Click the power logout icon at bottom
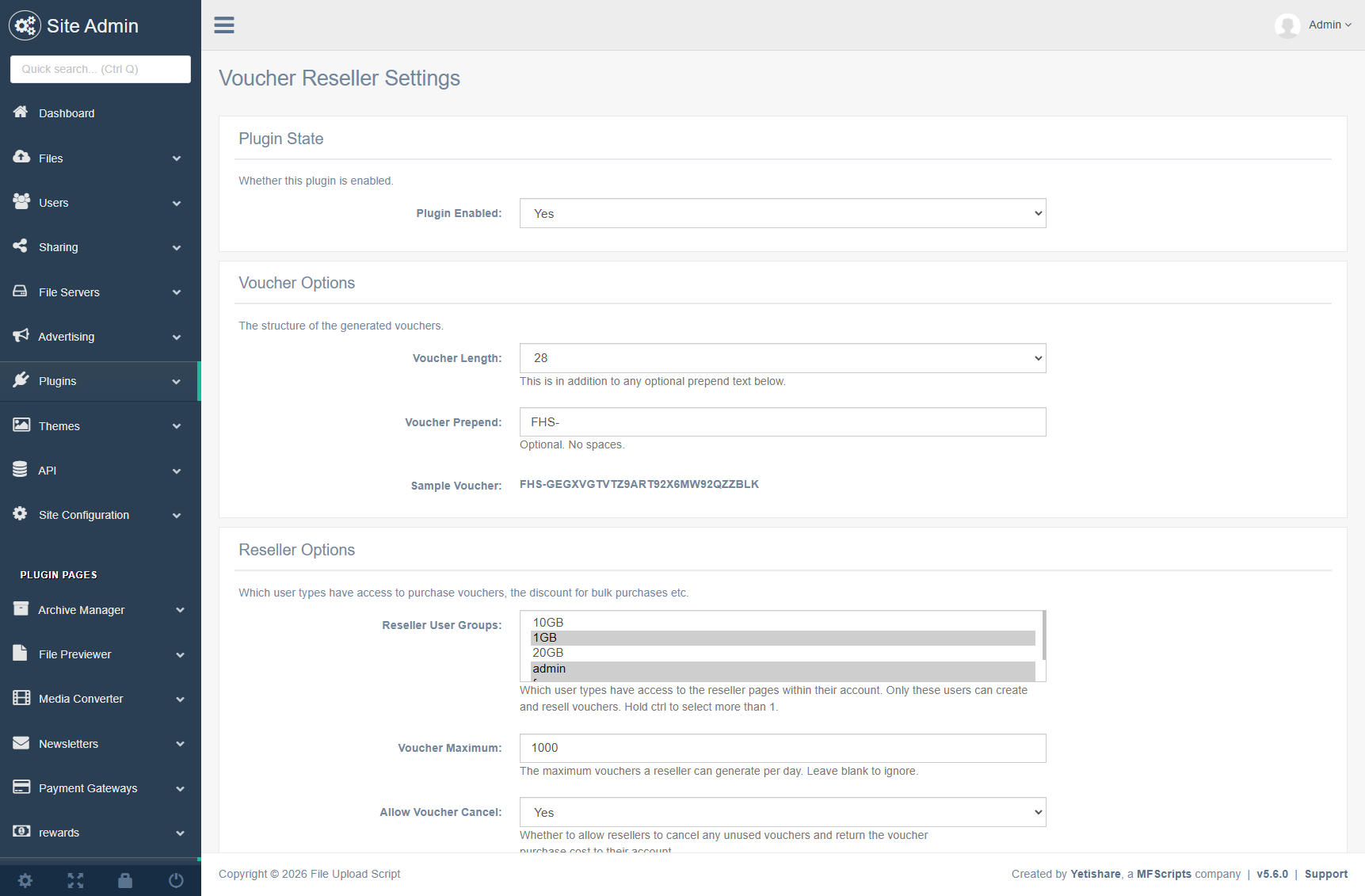Screen dimensions: 1365x896 (176, 880)
